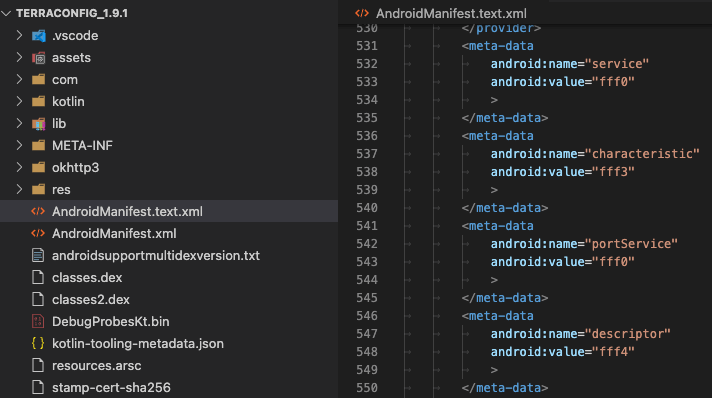Open the res folder

pos(61,189)
